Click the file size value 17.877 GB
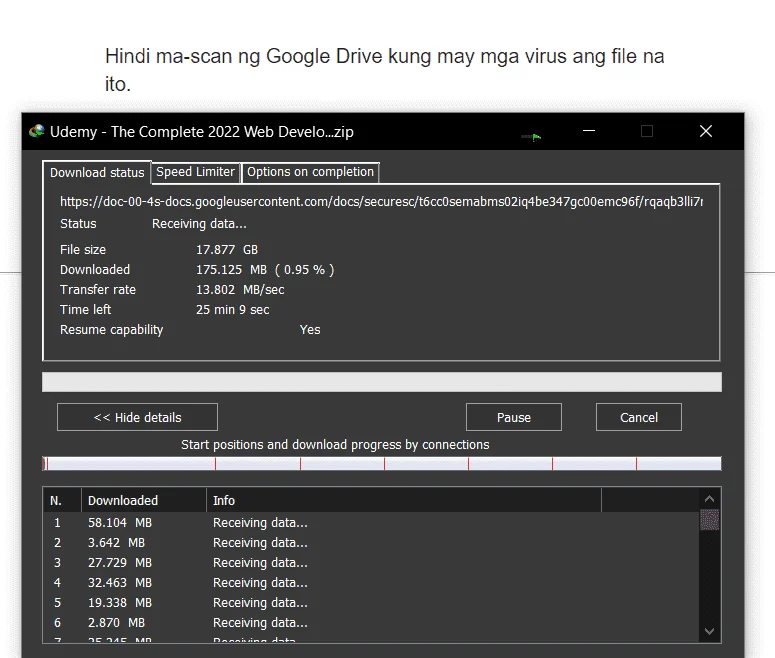775x658 pixels. pos(227,250)
